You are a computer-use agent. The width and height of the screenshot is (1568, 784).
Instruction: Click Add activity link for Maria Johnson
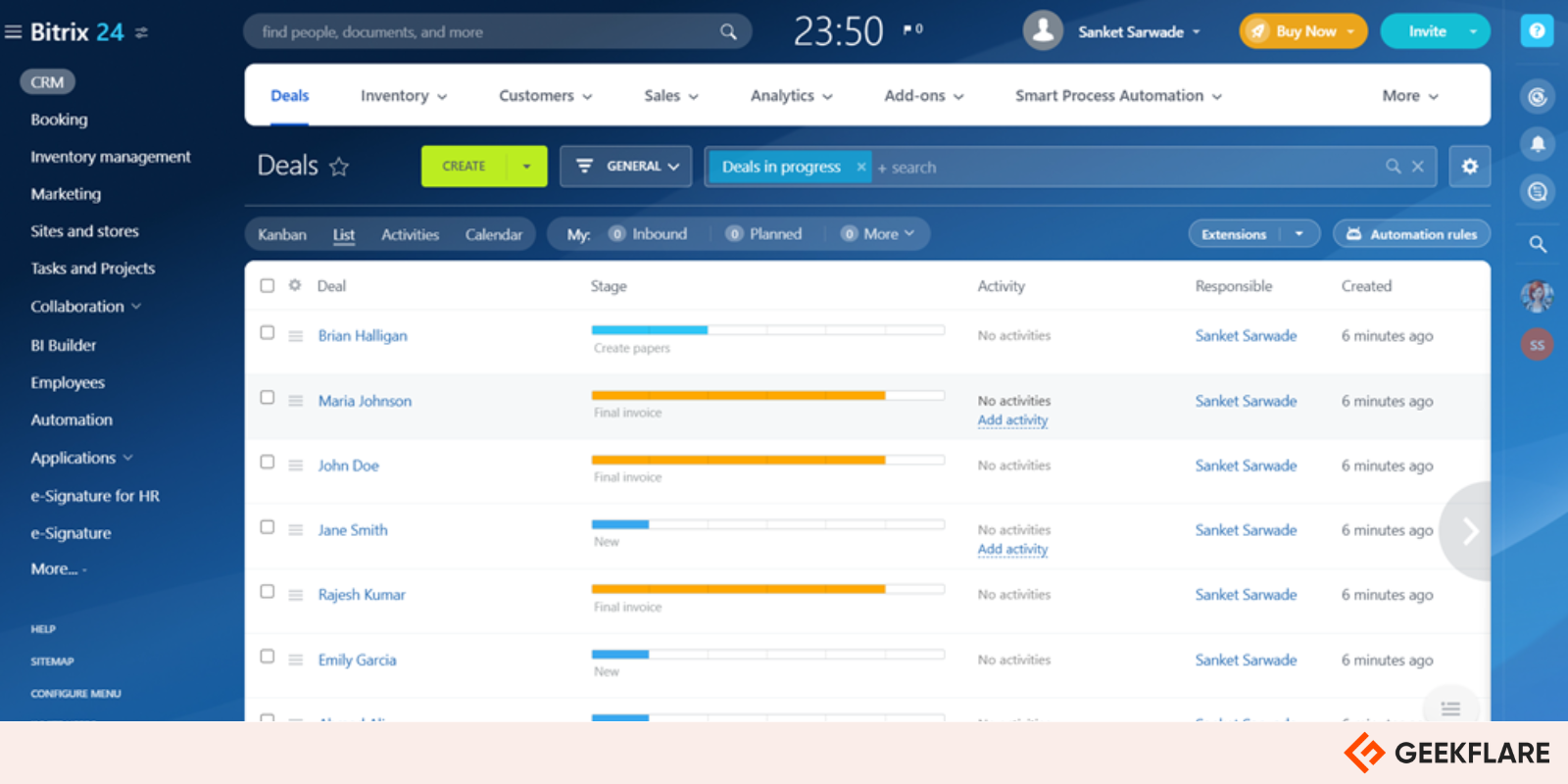coord(1012,420)
